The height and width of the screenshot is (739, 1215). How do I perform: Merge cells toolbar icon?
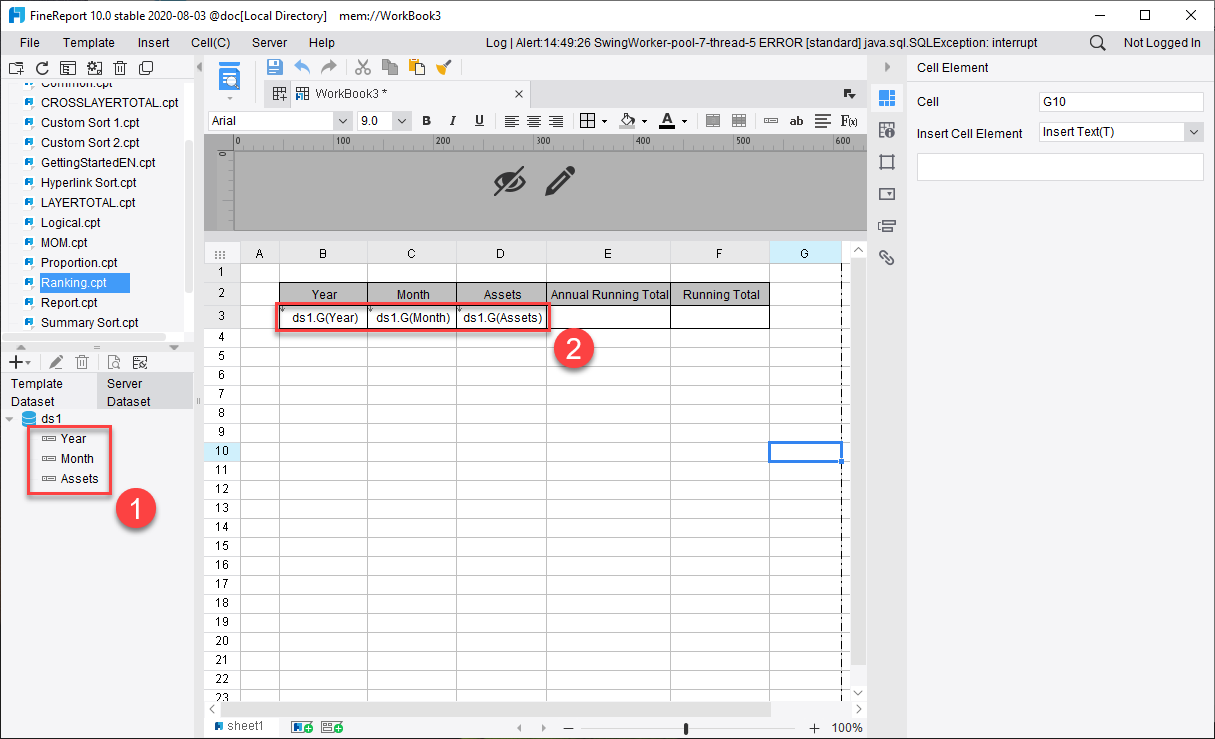click(713, 121)
